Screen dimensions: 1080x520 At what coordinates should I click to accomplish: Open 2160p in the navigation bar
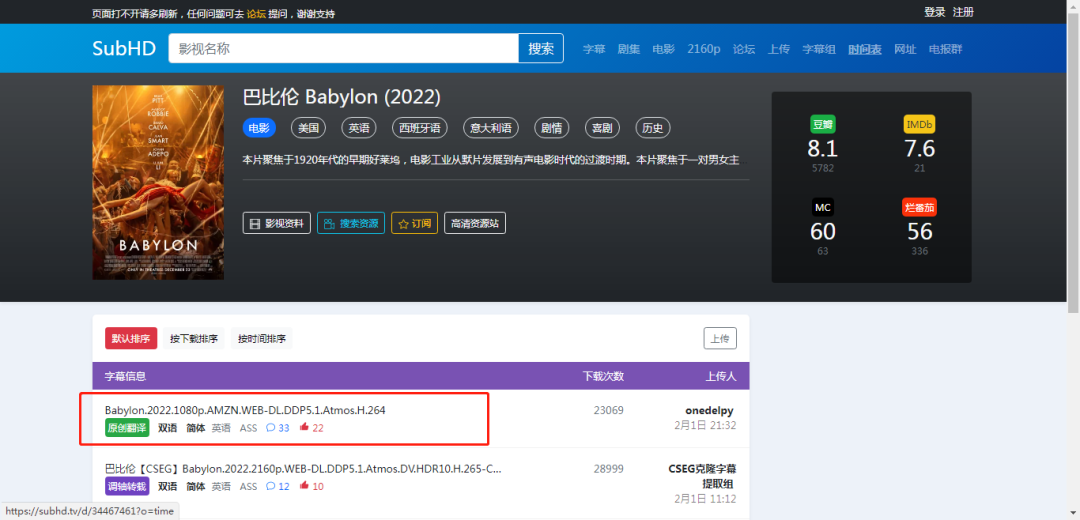pos(704,49)
